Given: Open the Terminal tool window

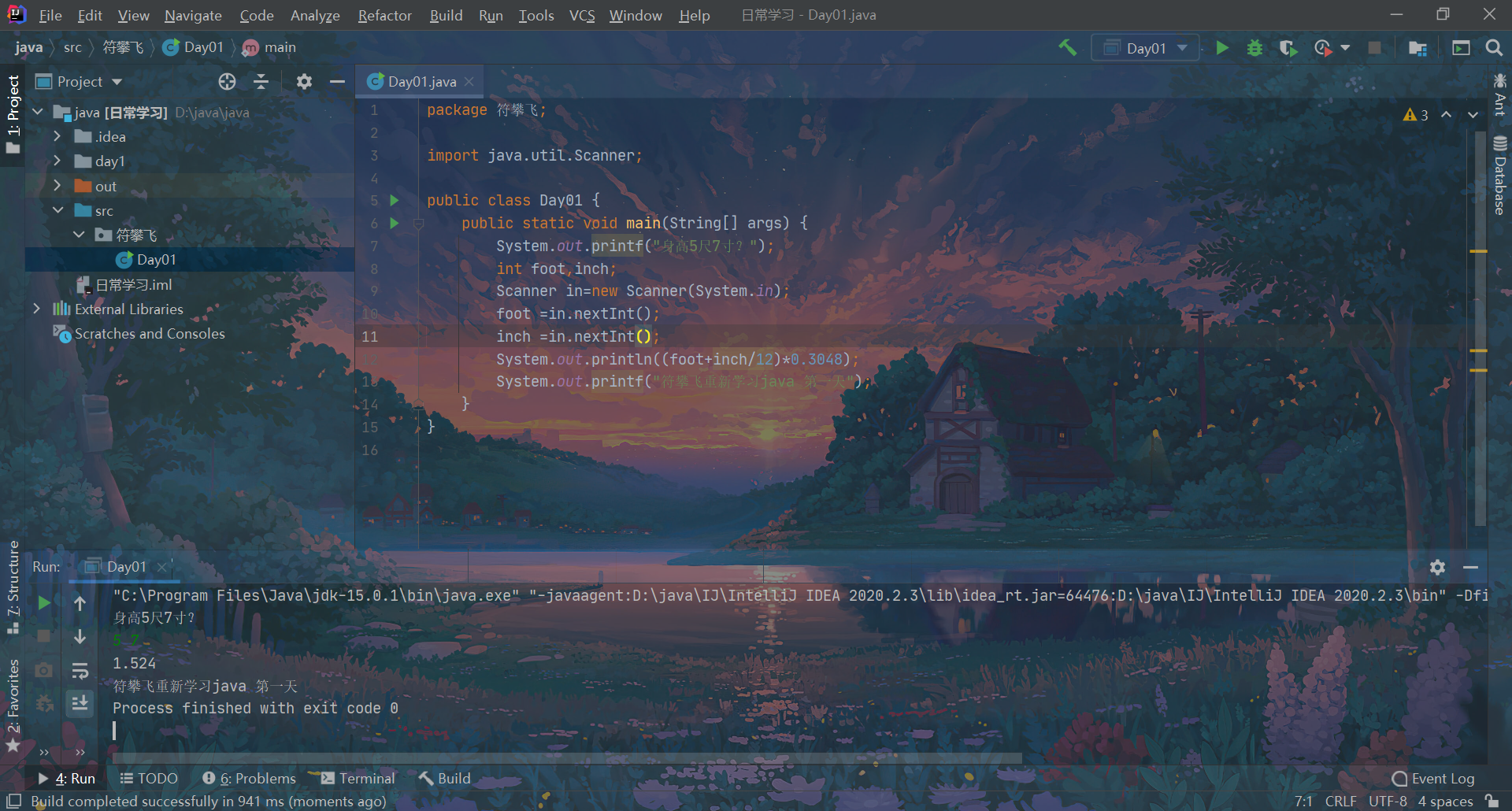Looking at the screenshot, I should click(x=358, y=779).
